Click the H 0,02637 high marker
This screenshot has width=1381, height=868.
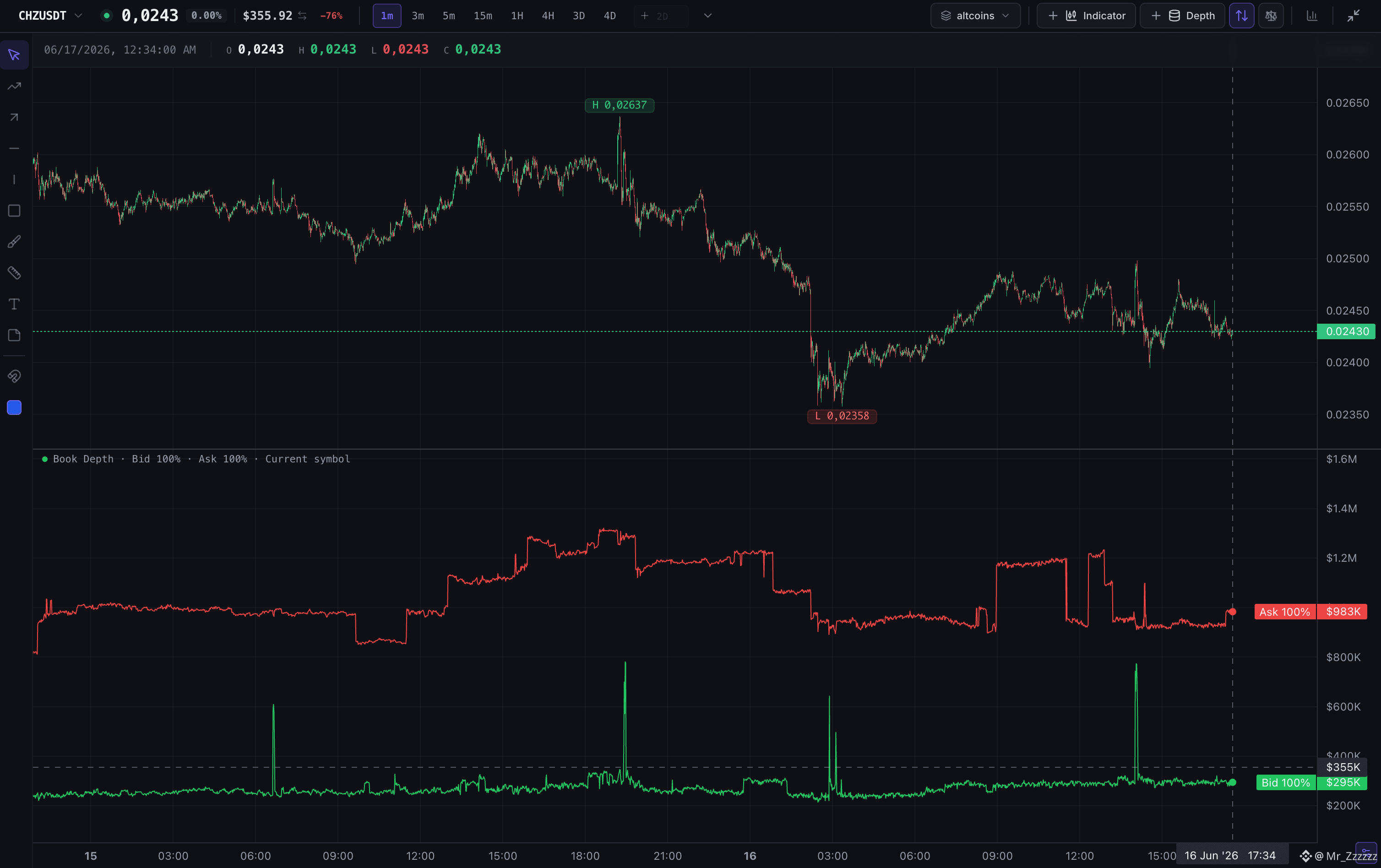click(620, 105)
